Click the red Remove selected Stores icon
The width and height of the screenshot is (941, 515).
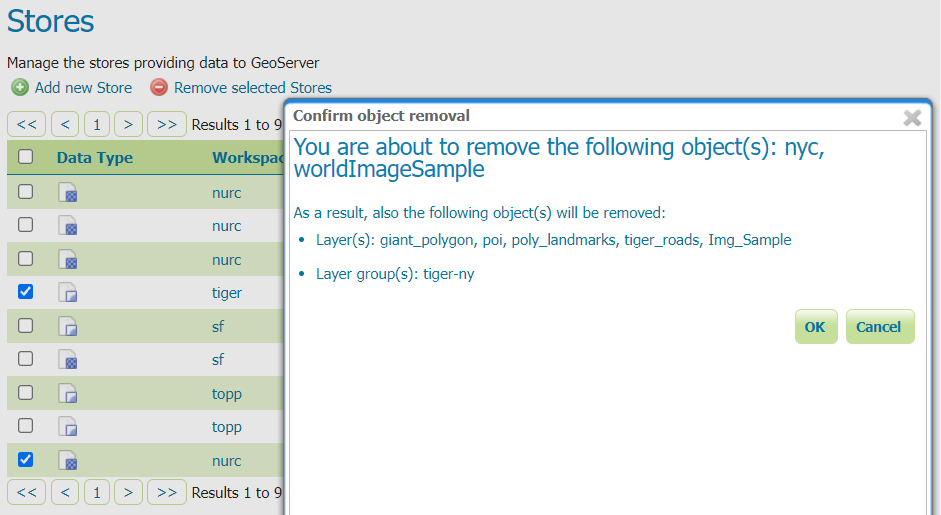click(x=159, y=88)
